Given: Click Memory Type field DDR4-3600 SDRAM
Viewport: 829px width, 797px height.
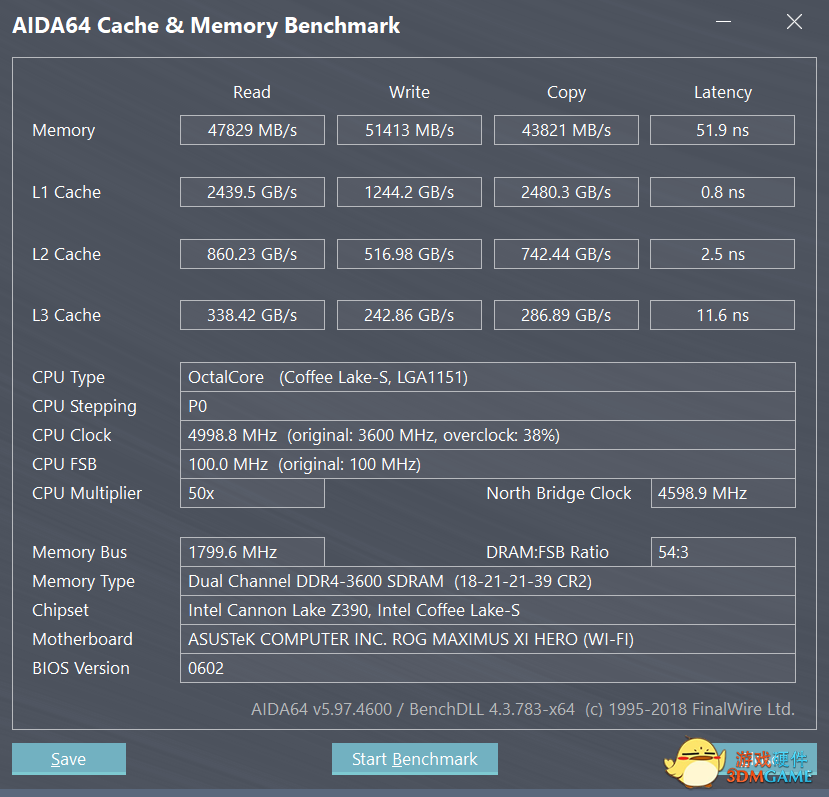Looking at the screenshot, I should click(x=487, y=581).
